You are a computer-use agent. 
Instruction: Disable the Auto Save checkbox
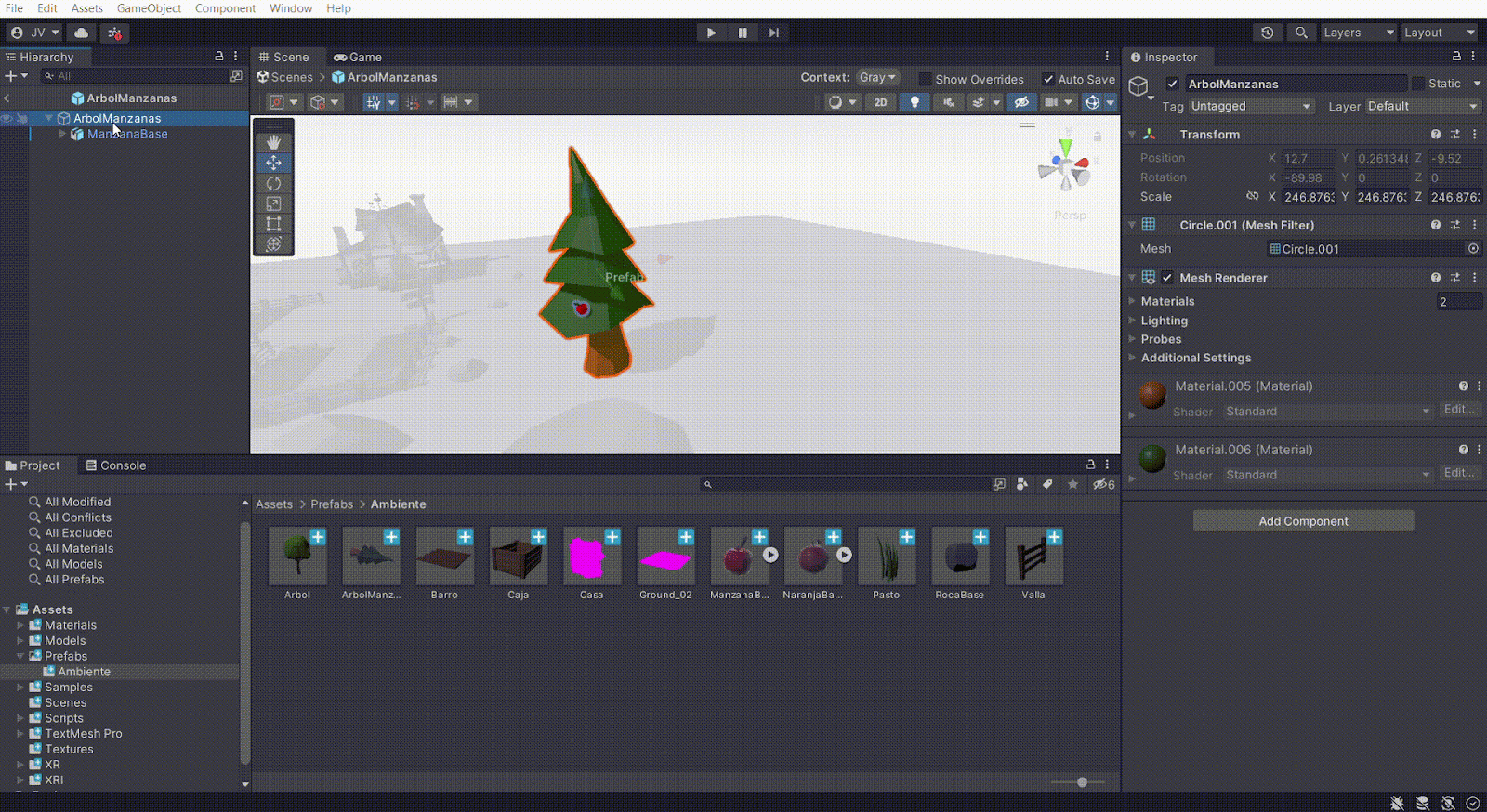coord(1048,79)
